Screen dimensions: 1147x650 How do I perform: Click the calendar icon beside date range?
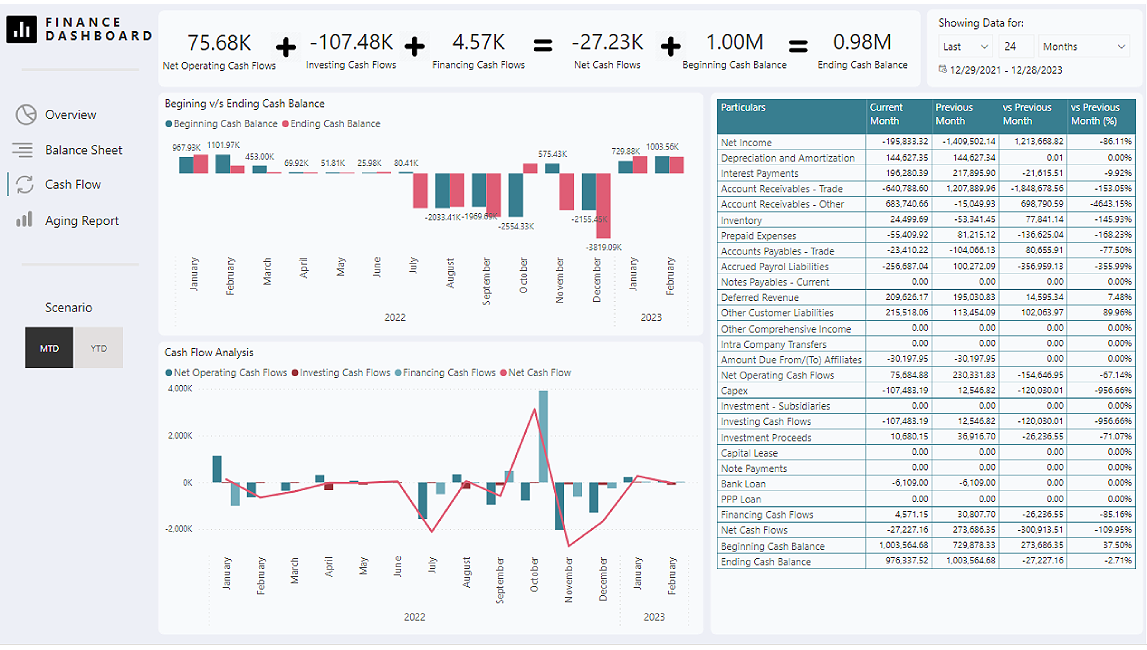tap(943, 69)
